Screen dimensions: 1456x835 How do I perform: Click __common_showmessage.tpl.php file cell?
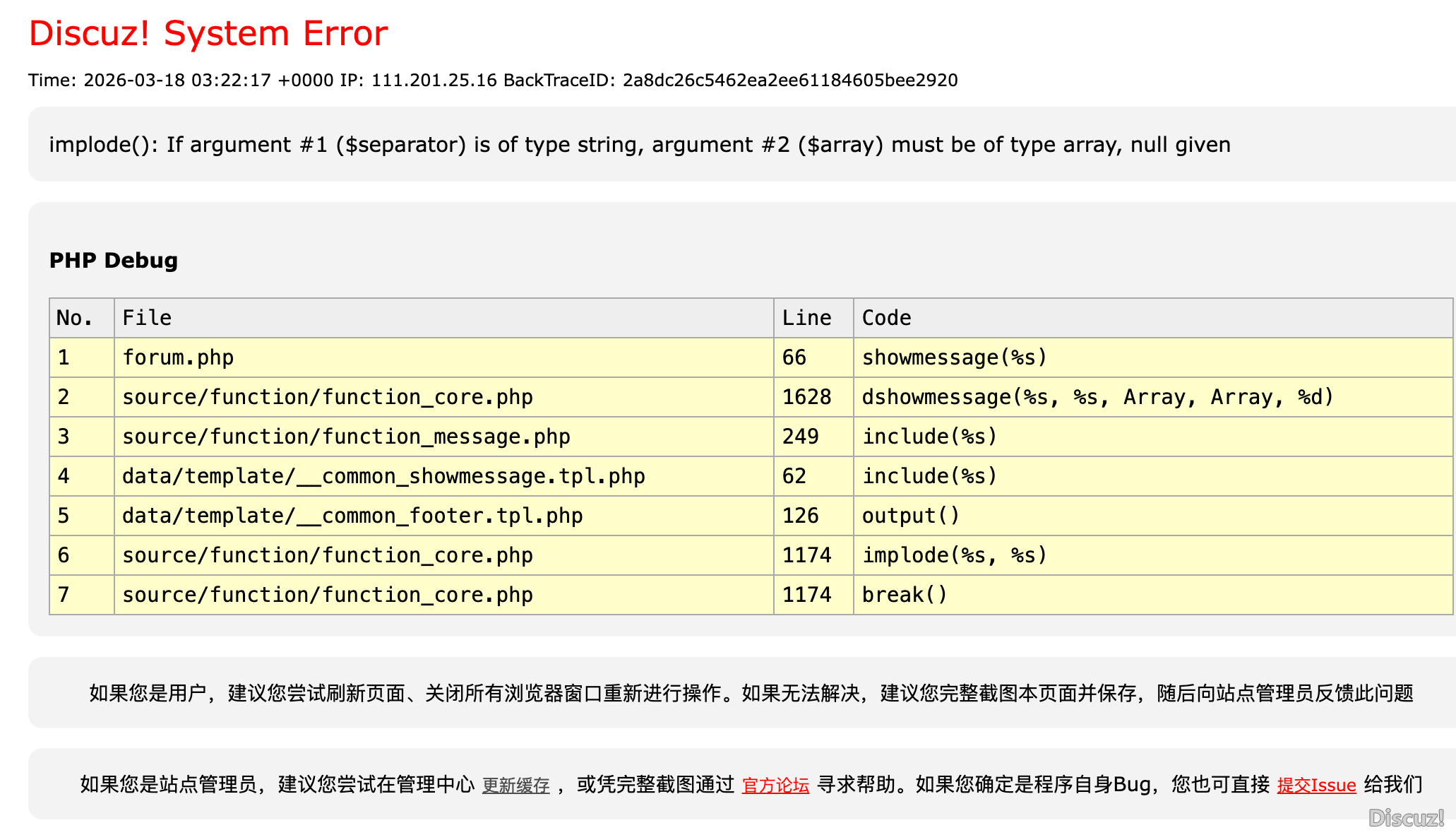(383, 476)
